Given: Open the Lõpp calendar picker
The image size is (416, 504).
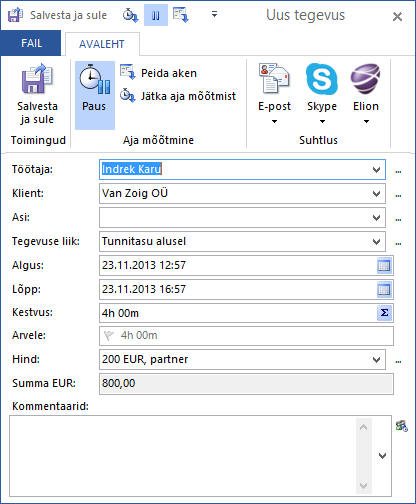Looking at the screenshot, I should click(384, 289).
